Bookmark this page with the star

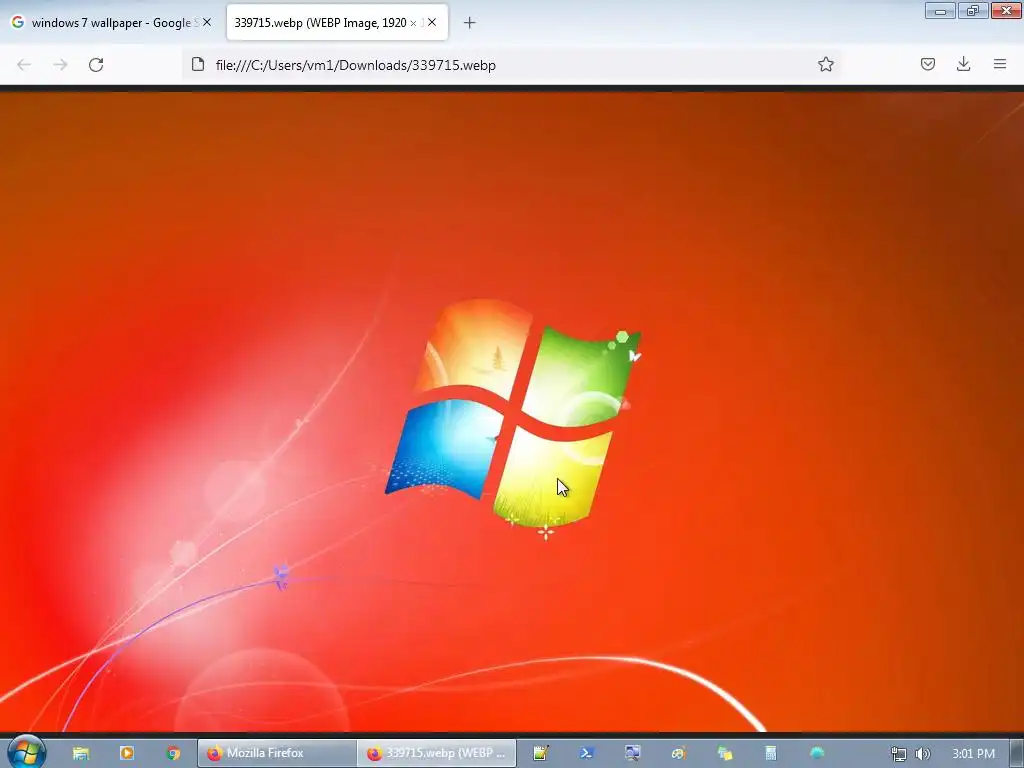pyautogui.click(x=825, y=64)
